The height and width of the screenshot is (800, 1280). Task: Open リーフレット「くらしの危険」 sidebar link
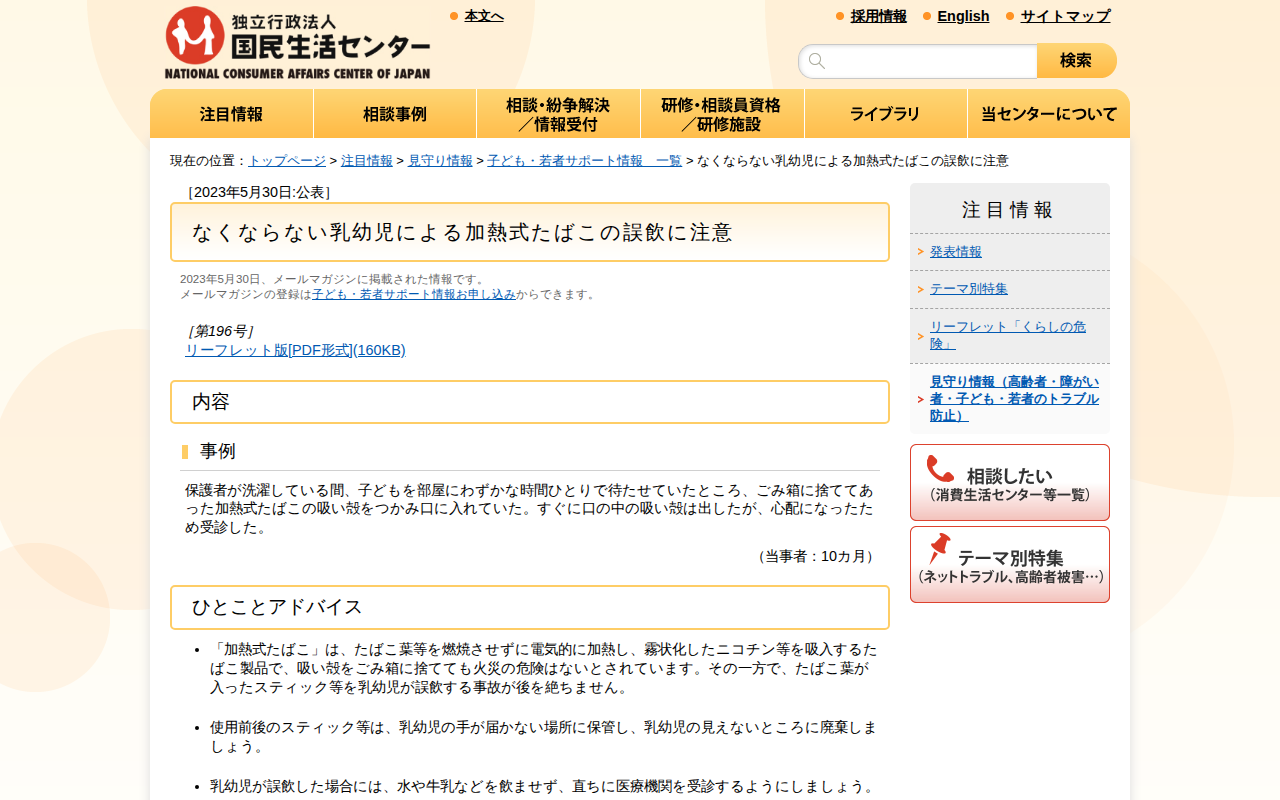[1008, 335]
